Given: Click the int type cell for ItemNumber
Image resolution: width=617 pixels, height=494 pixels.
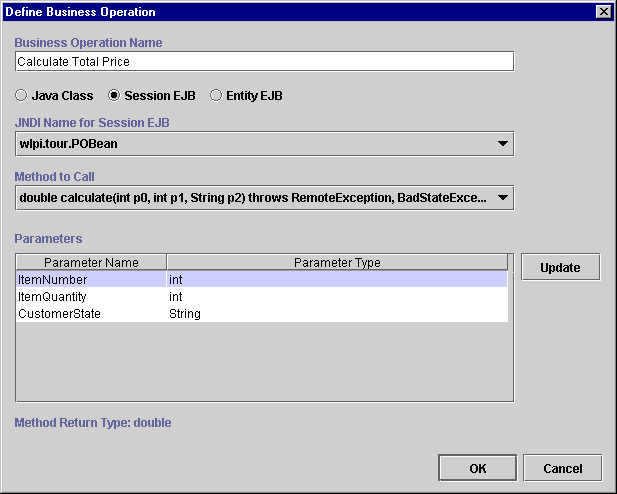Looking at the screenshot, I should click(x=337, y=279).
